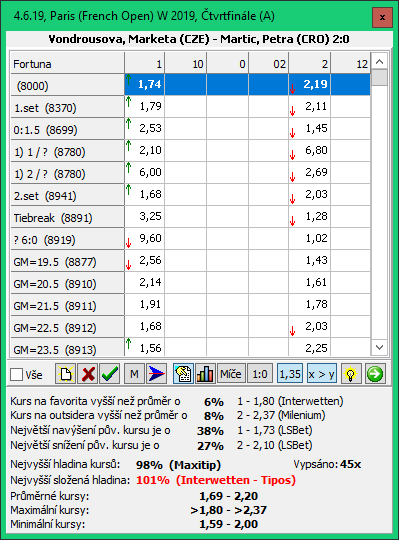Click odds 1,28 in Tiebreak row

pyautogui.click(x=309, y=217)
